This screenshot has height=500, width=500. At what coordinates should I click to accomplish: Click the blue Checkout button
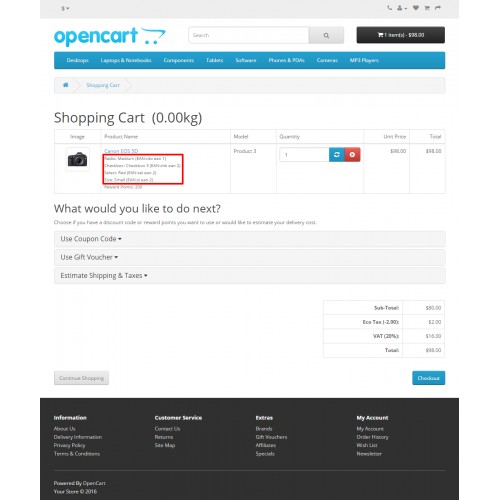[x=428, y=378]
